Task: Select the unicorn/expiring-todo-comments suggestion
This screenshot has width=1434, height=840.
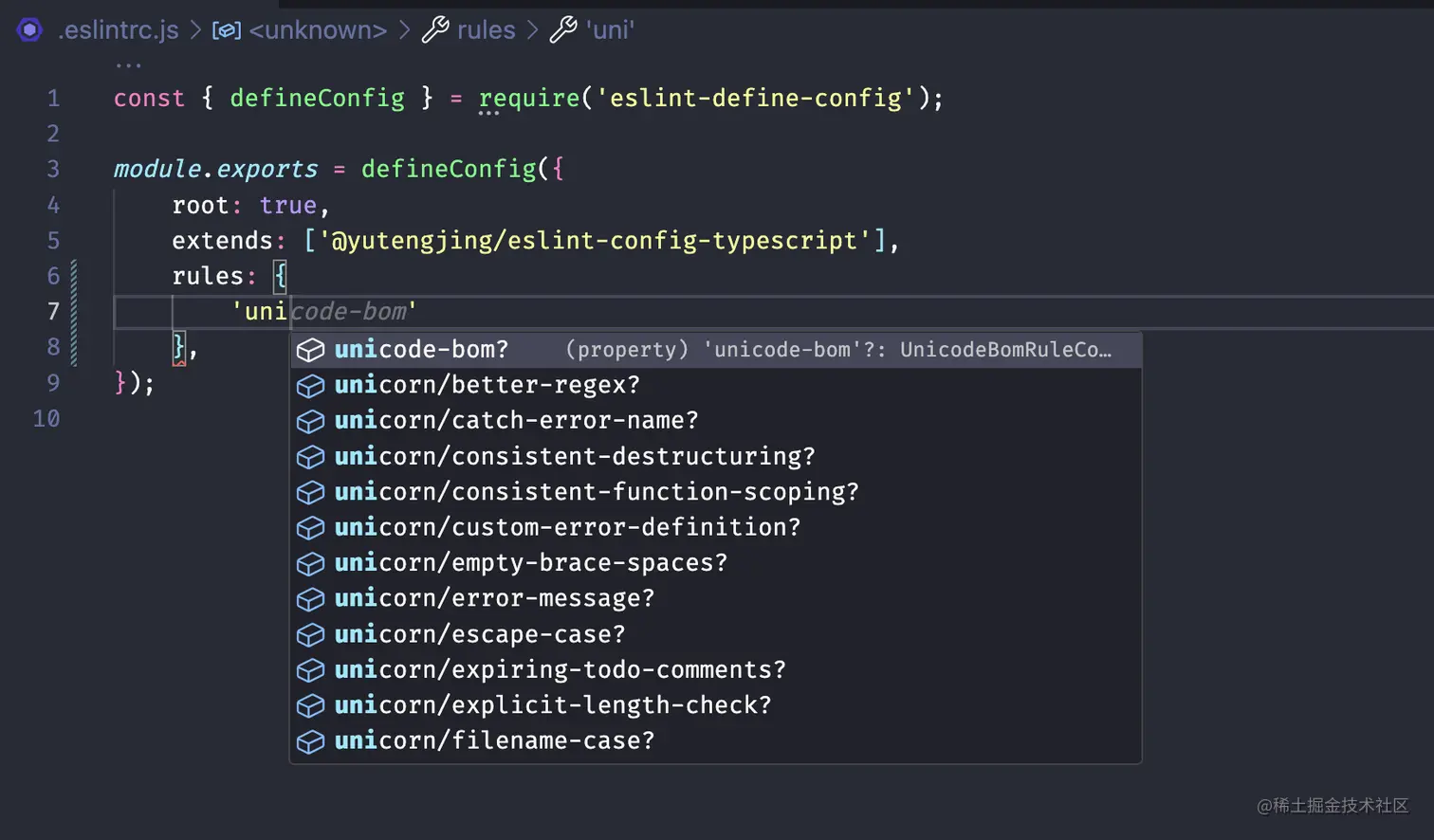Action: tap(559, 669)
